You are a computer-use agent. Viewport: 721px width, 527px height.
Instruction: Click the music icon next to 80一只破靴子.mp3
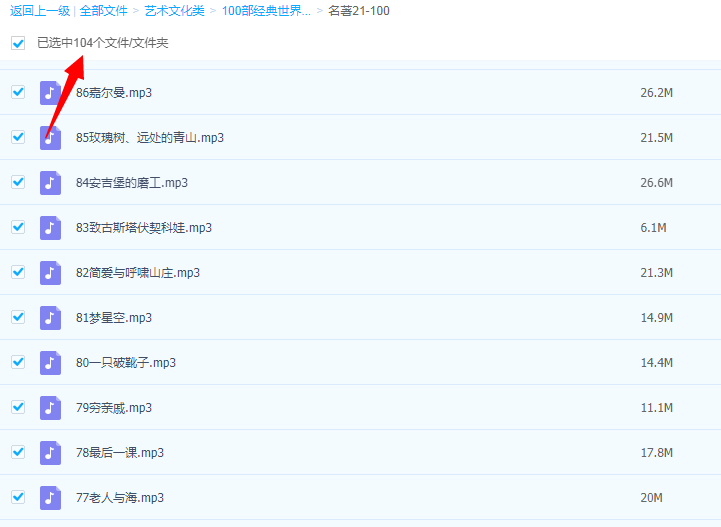[50, 363]
